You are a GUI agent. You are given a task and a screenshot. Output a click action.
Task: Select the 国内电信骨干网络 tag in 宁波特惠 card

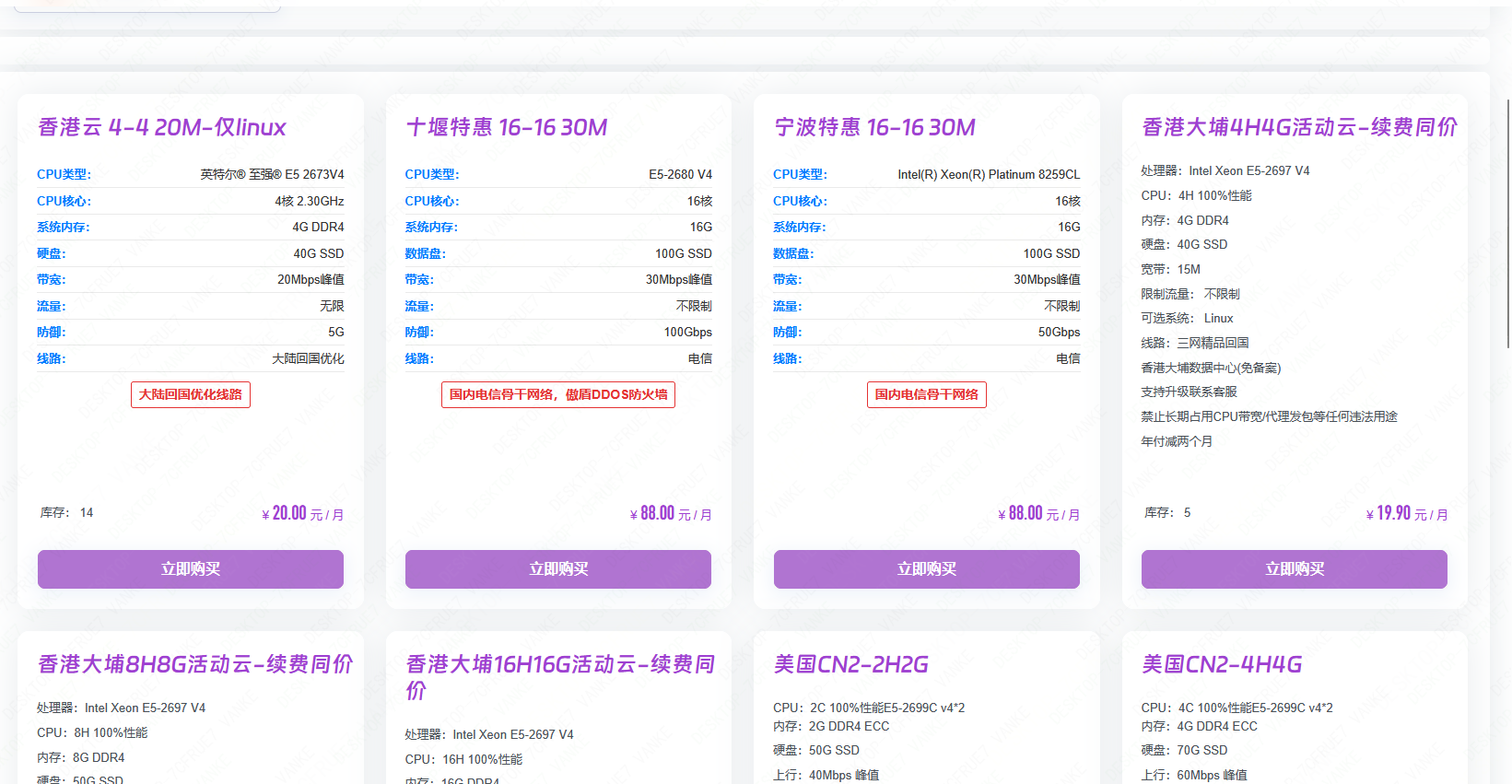pos(926,394)
